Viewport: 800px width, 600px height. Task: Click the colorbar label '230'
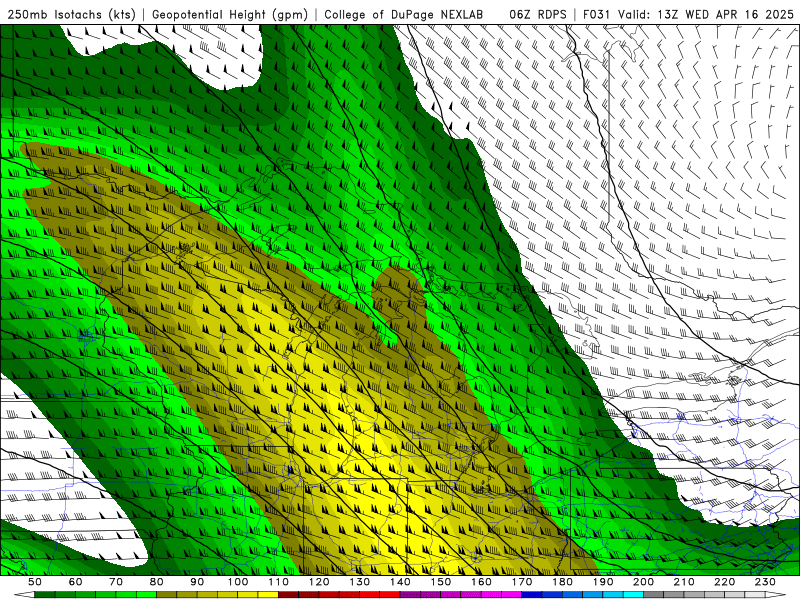tap(766, 582)
